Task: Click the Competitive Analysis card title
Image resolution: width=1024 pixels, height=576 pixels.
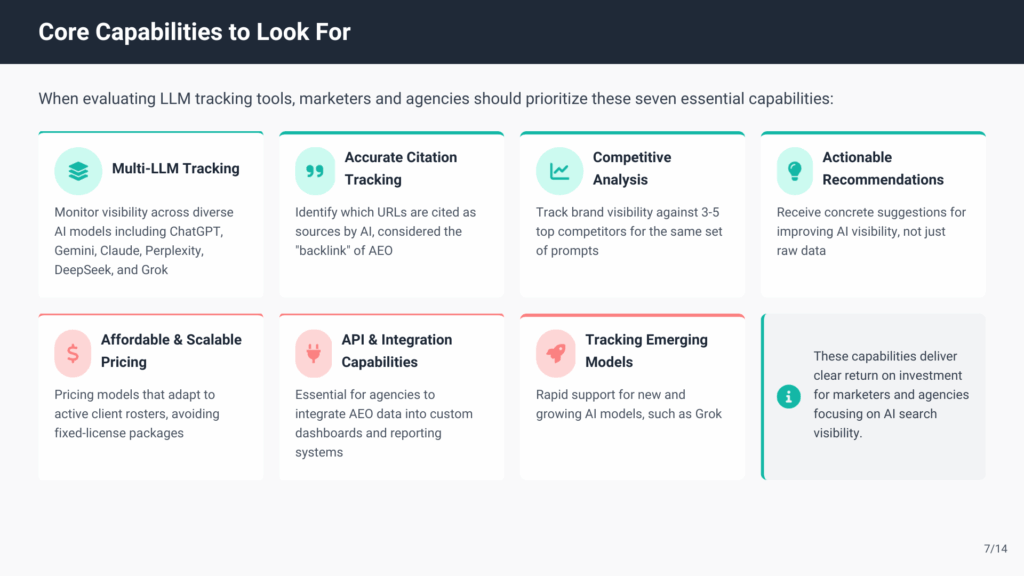Action: point(631,169)
